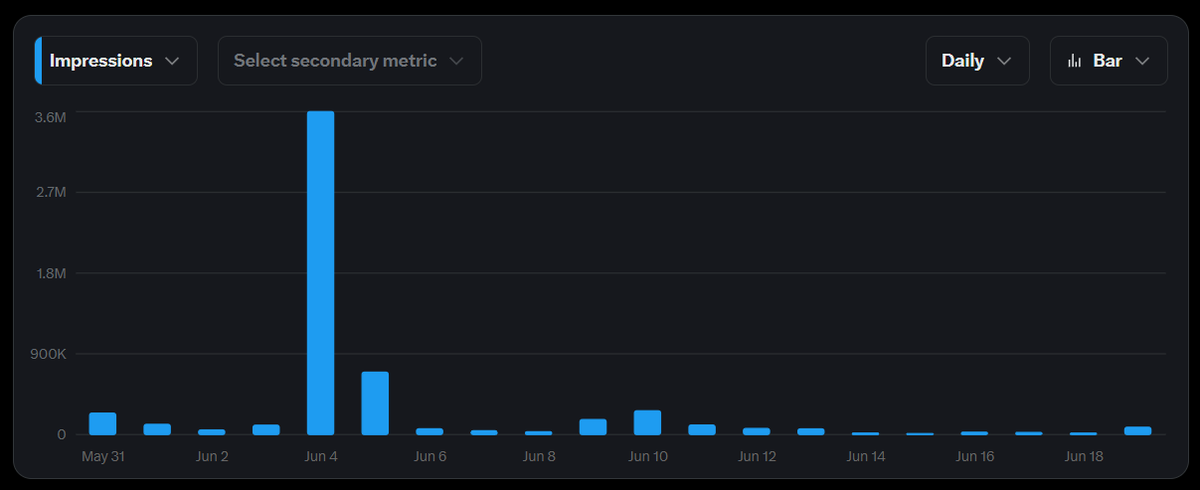Select the Jun 3 impressions bar

click(x=266, y=430)
